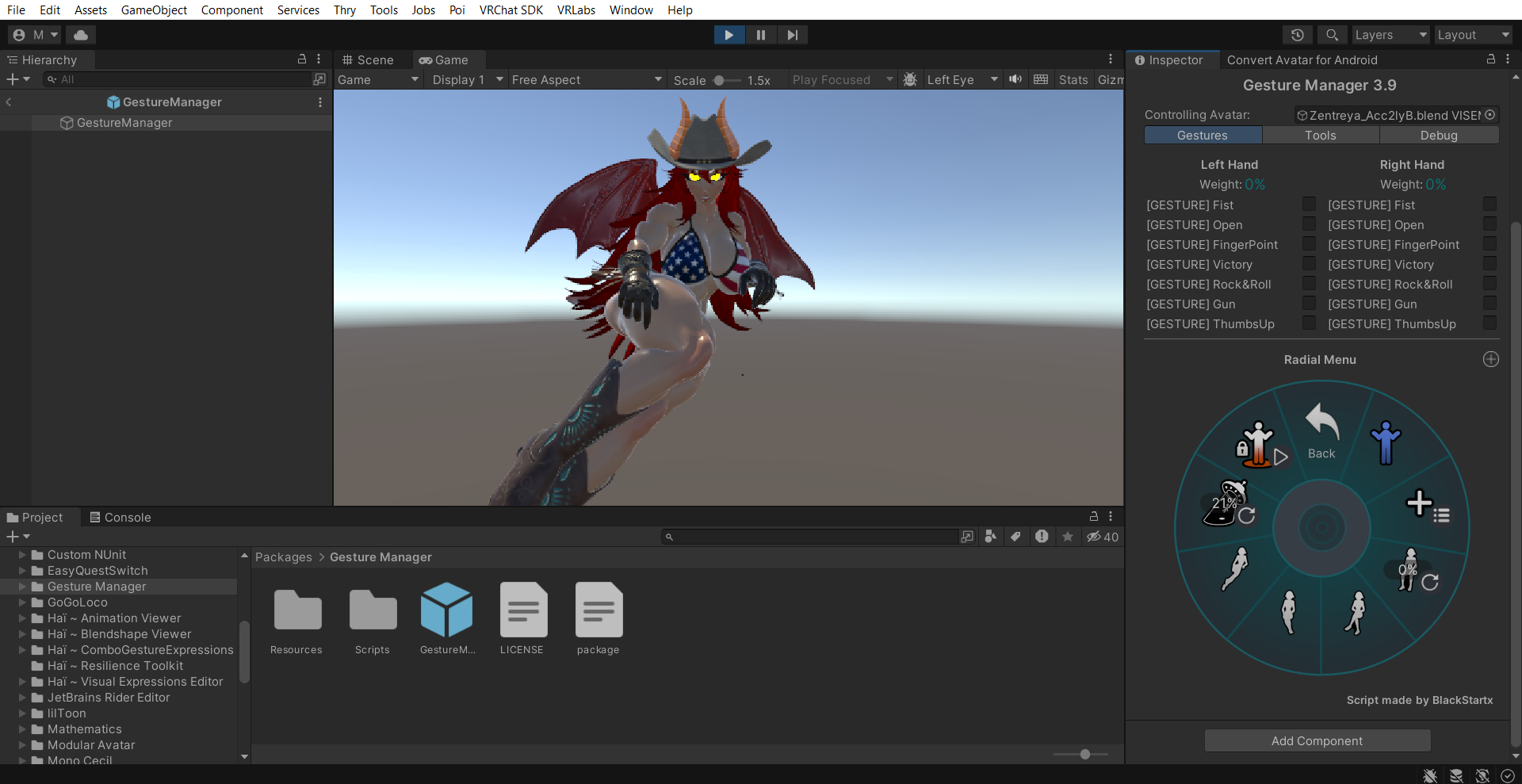Click the add button beside Radial Menu
Screen dimensions: 1522x784
click(x=1490, y=359)
